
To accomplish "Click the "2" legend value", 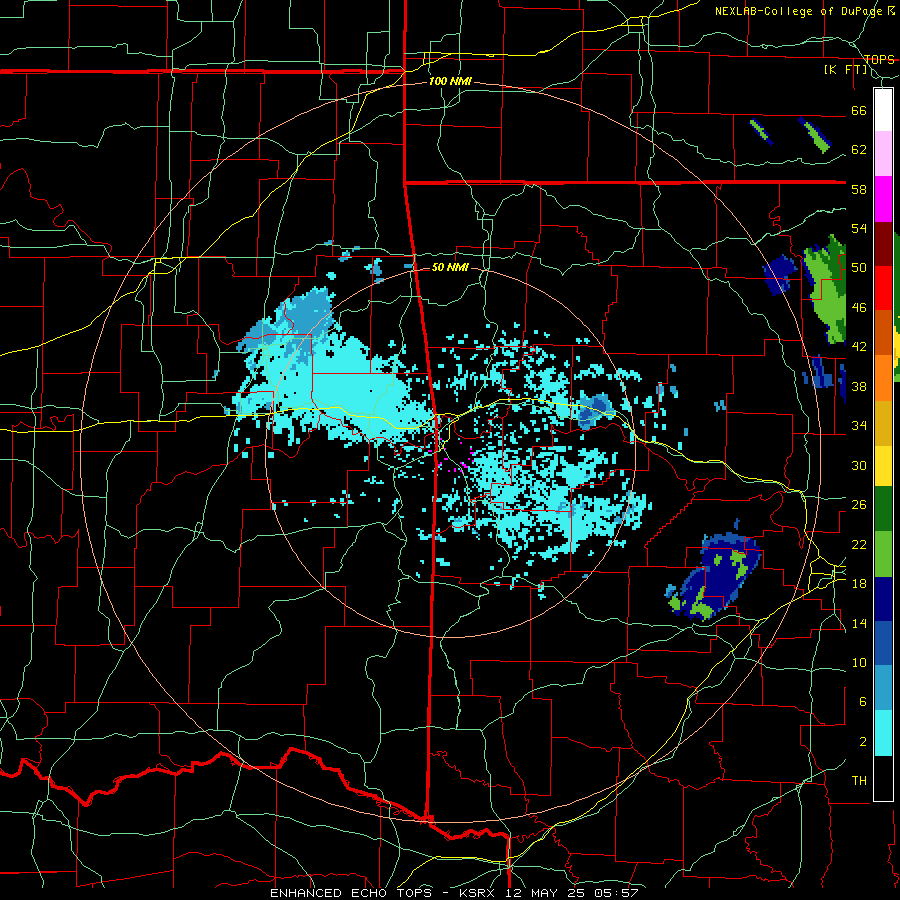I will 862,742.
